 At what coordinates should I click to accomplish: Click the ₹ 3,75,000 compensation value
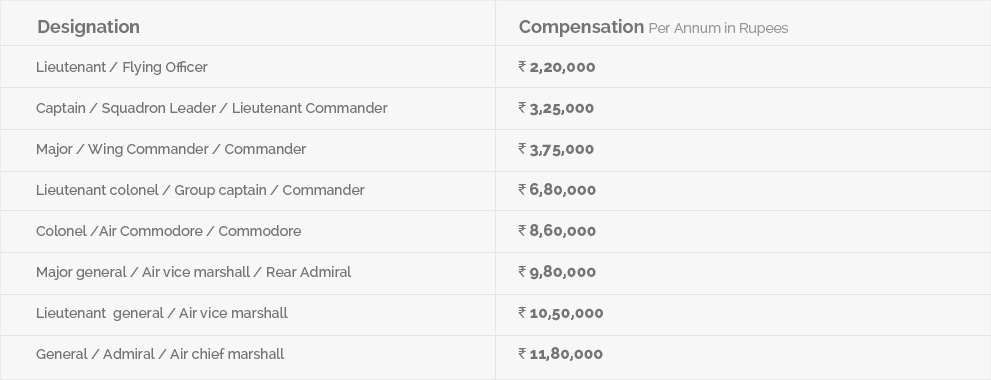coord(556,149)
